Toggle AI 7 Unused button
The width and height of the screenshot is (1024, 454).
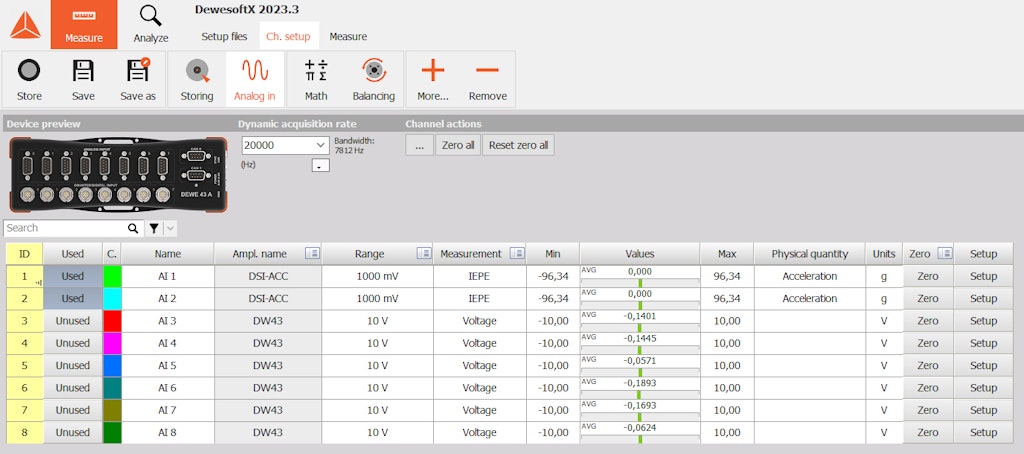pyautogui.click(x=72, y=410)
